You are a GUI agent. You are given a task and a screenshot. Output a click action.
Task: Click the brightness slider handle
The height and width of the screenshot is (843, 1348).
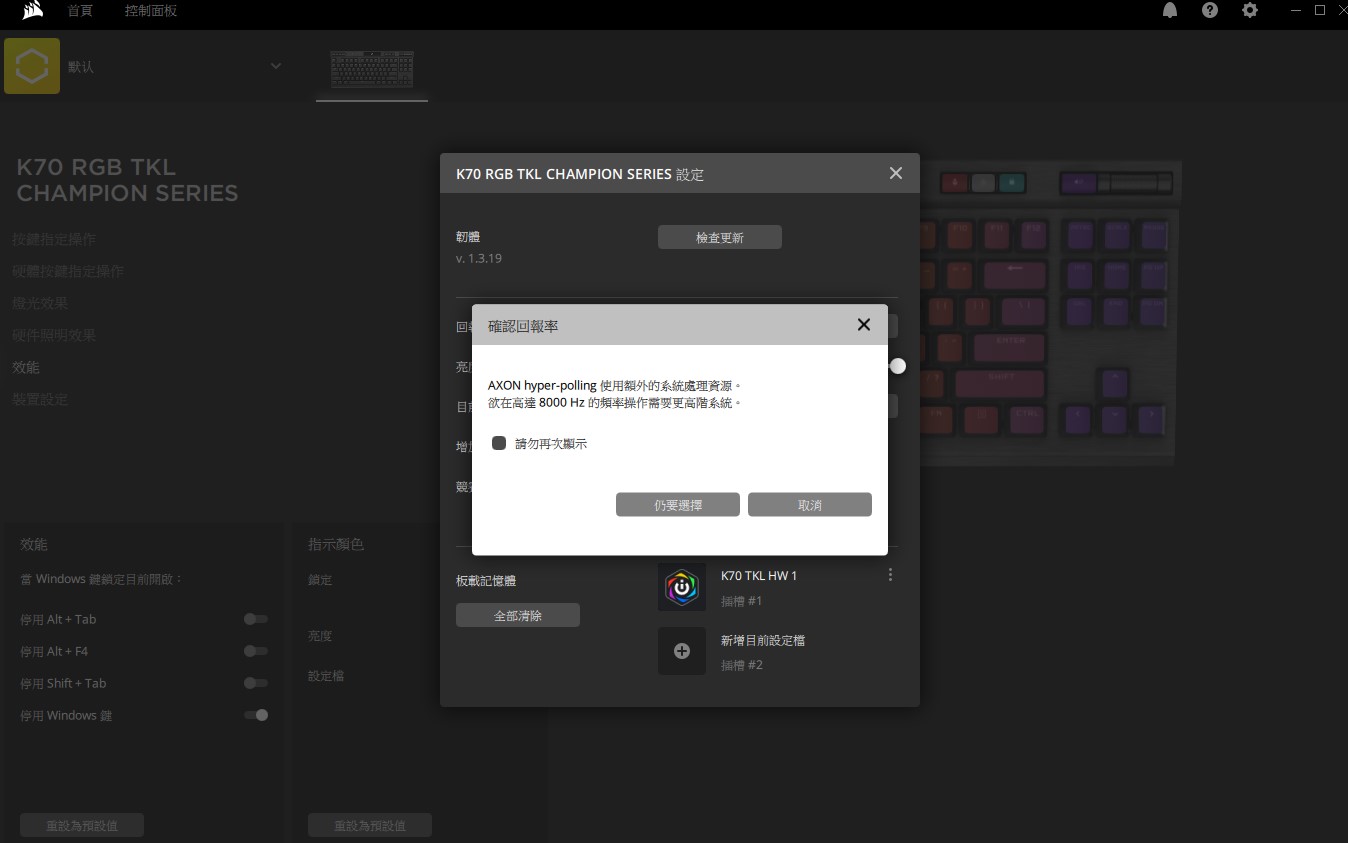tap(898, 366)
